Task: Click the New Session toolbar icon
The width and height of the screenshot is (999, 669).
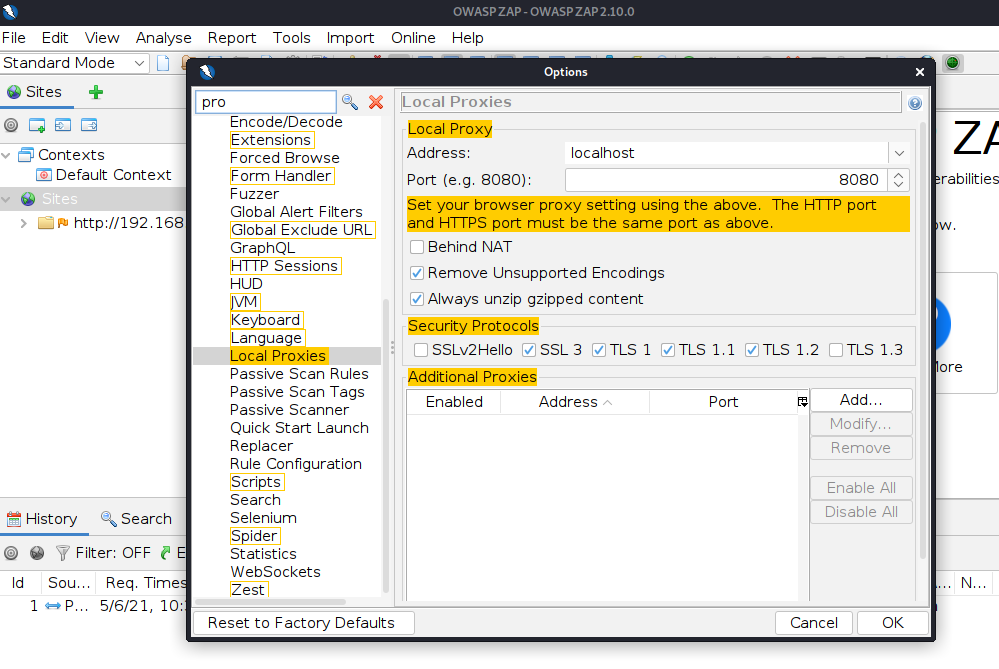Action: pyautogui.click(x=163, y=63)
